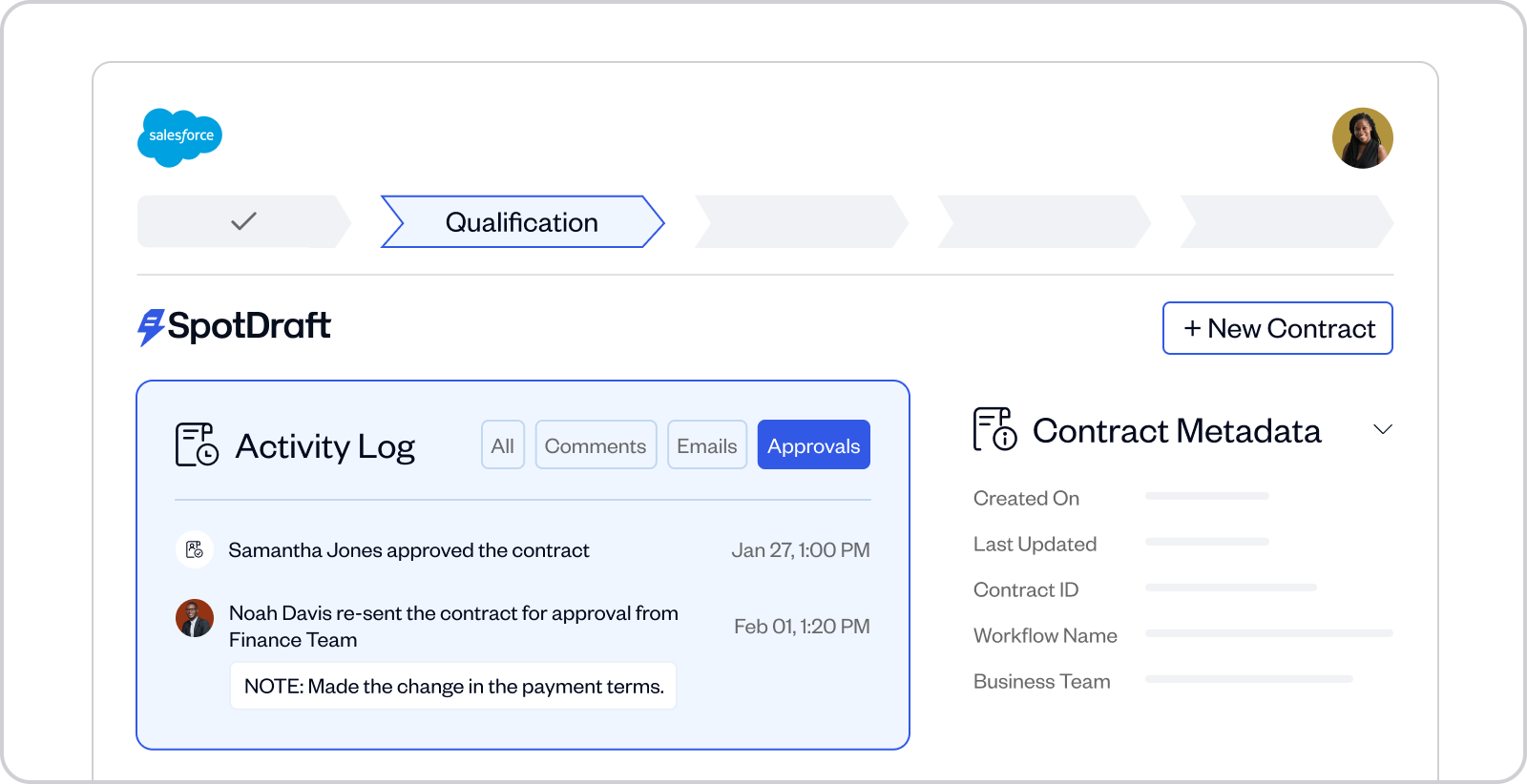
Task: Filter activity by Emails
Action: click(707, 445)
